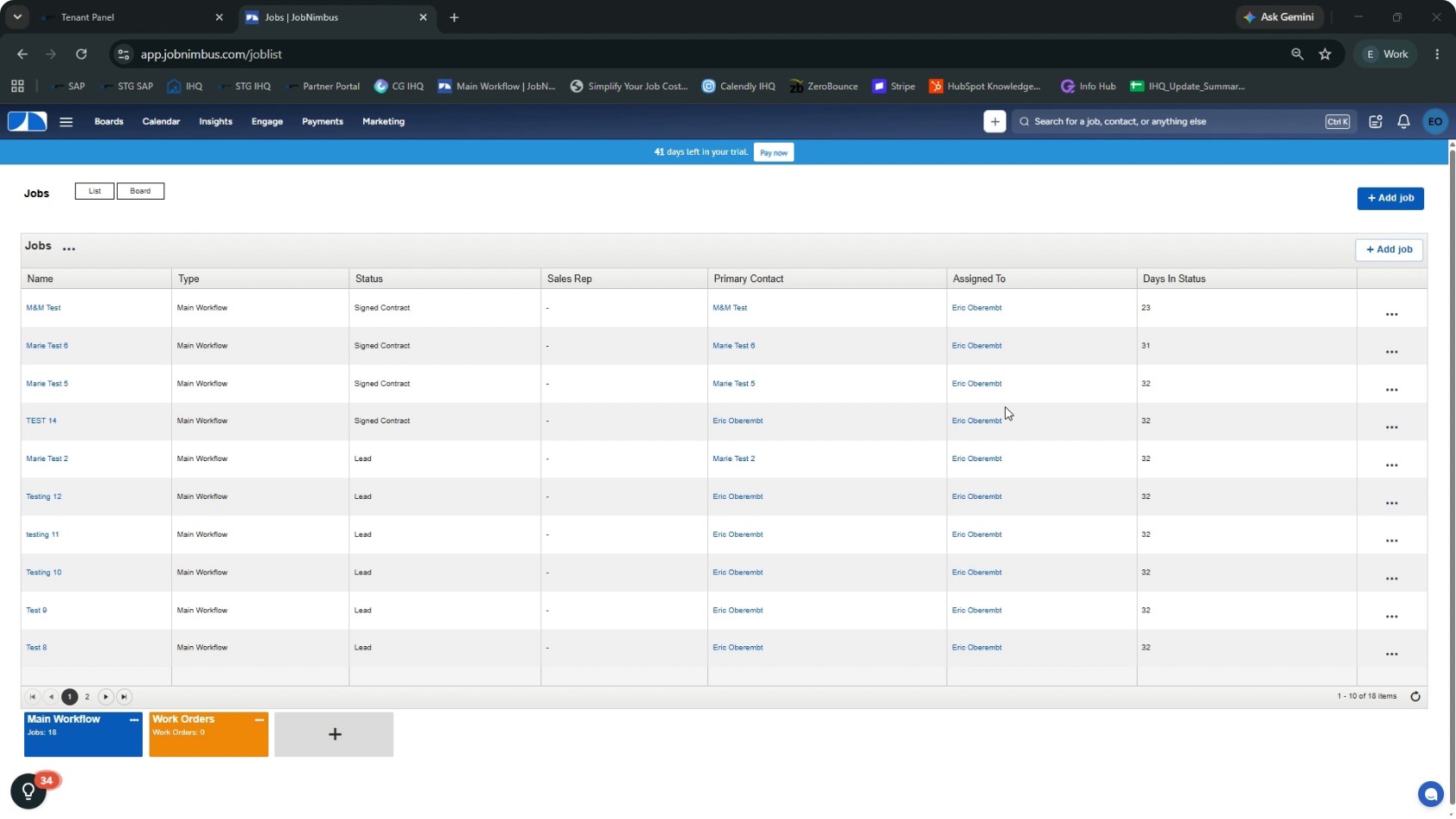Screen dimensions: 1456x819
Task: Add a new board with plus tile
Action: [x=334, y=735]
